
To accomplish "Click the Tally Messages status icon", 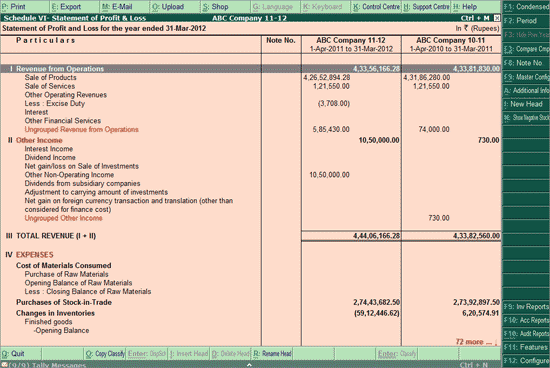I will tap(4, 365).
